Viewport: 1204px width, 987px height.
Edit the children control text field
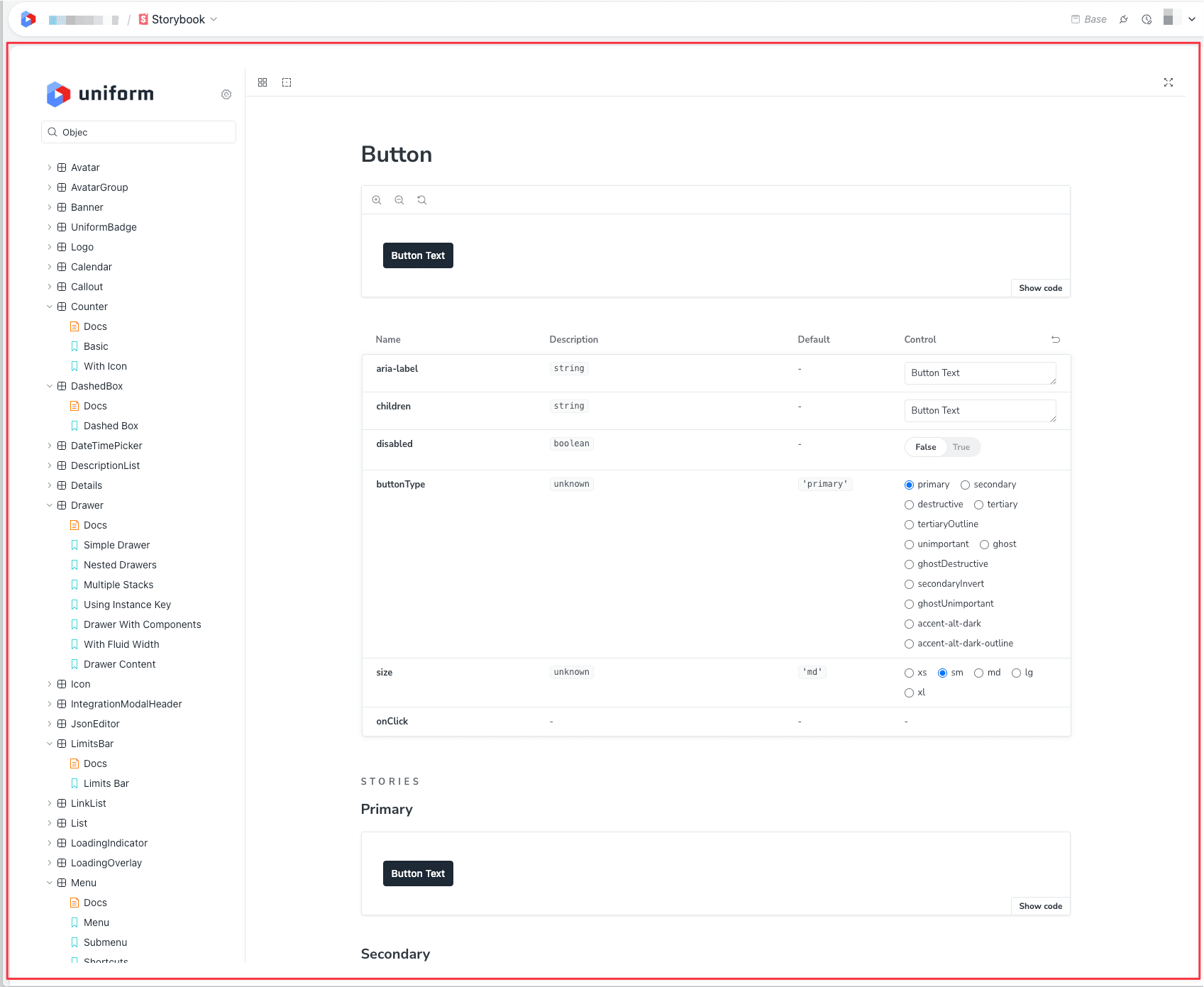point(980,411)
